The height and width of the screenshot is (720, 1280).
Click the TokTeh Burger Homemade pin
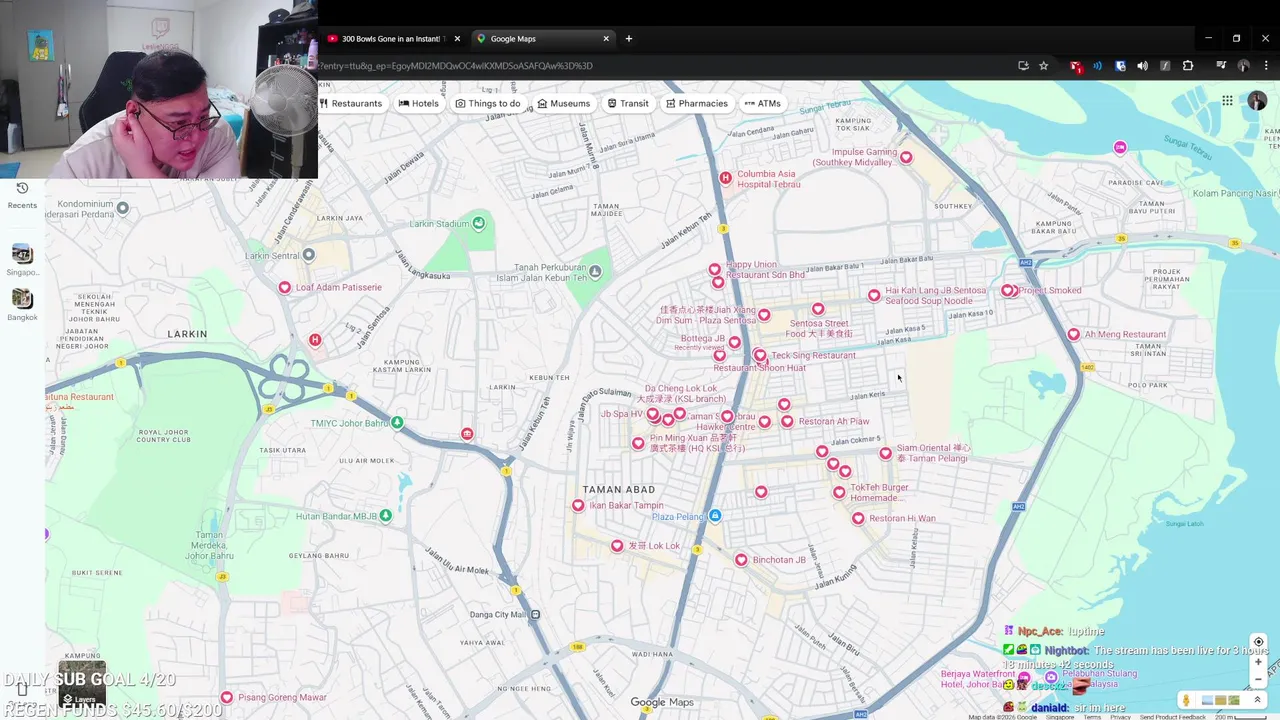click(839, 493)
